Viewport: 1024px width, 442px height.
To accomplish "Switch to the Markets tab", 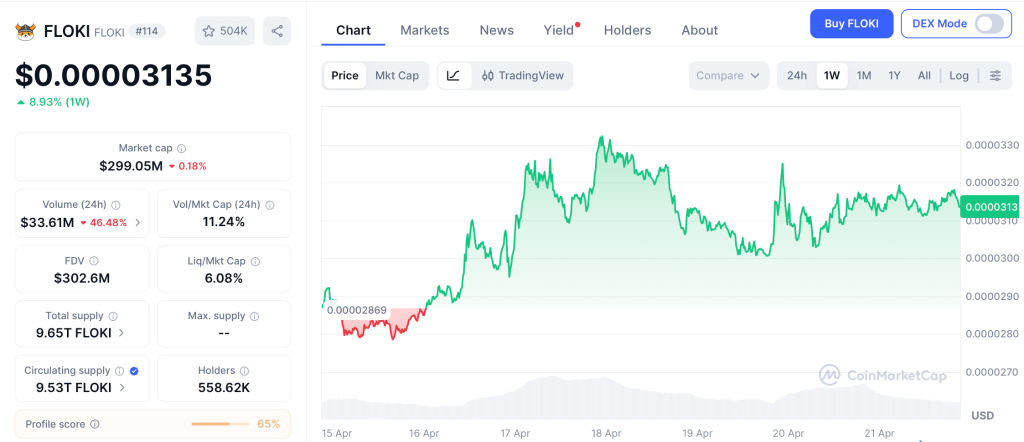I will (425, 30).
